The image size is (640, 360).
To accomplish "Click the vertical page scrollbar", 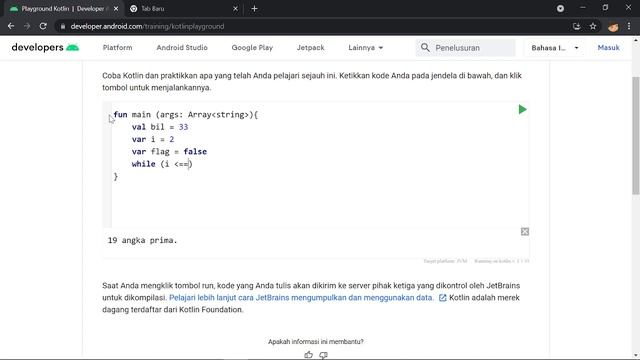I will point(636,135).
